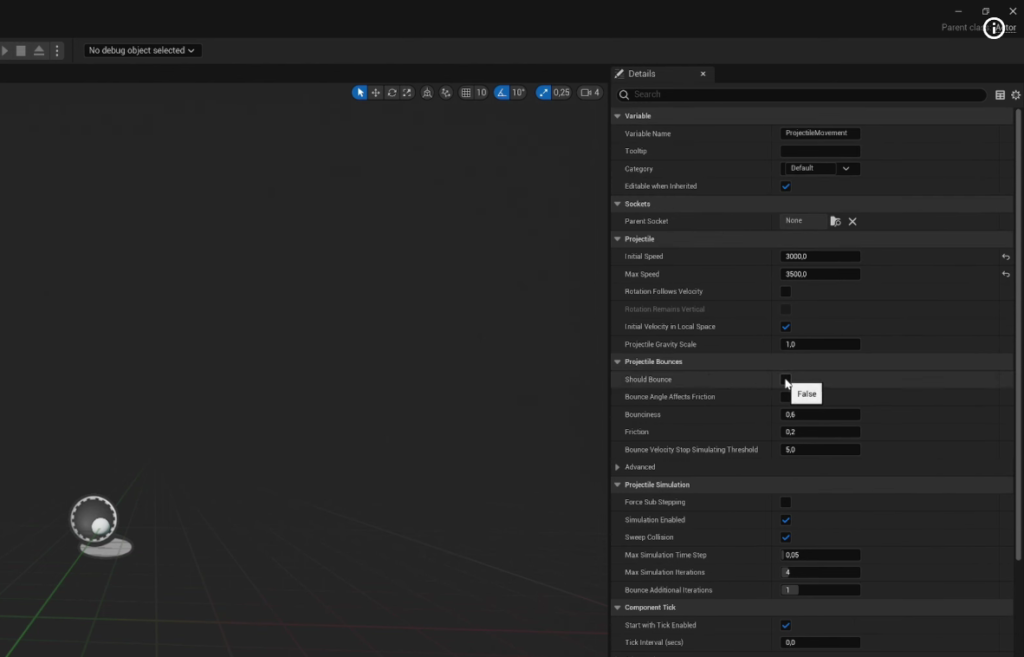Click the Eject button in toolbar
The image size is (1024, 657).
pos(39,50)
